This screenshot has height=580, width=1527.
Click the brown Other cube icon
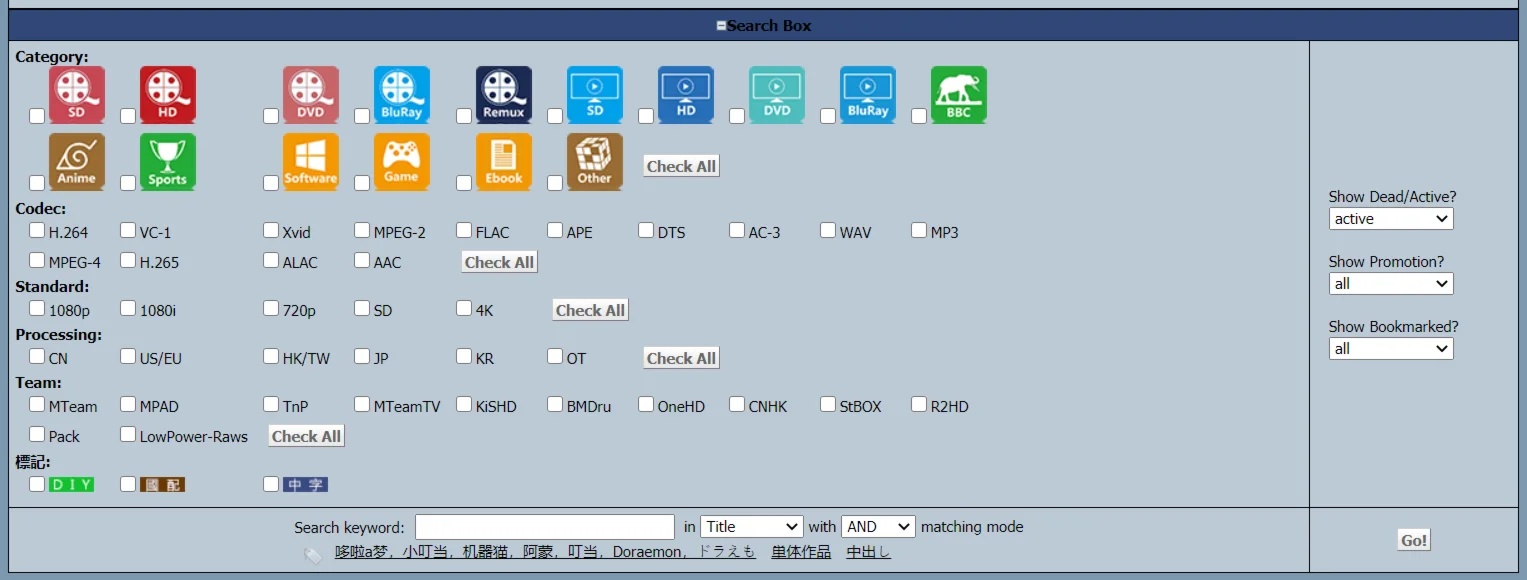[595, 162]
